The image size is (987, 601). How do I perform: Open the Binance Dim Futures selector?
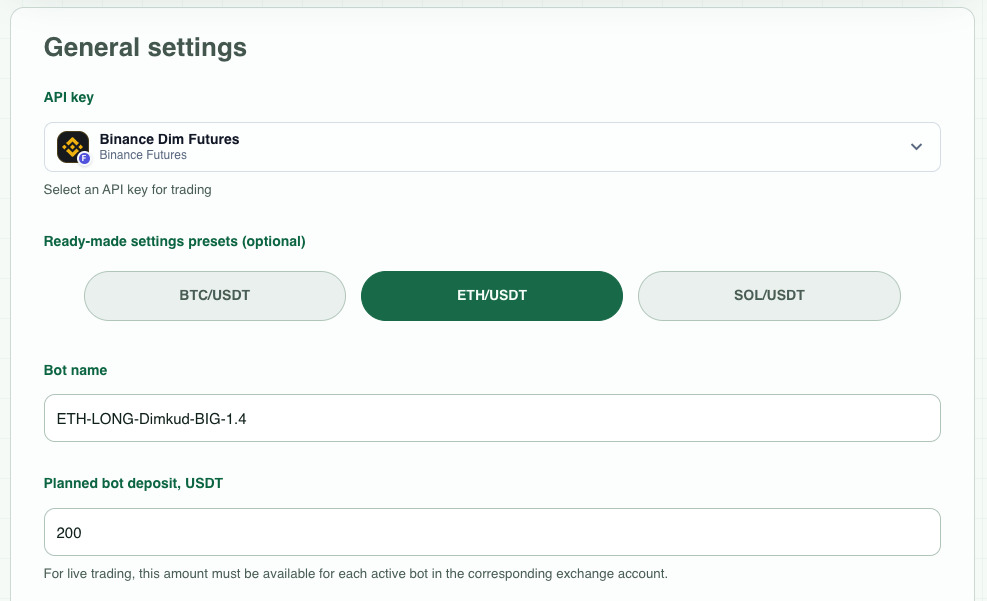coord(492,147)
